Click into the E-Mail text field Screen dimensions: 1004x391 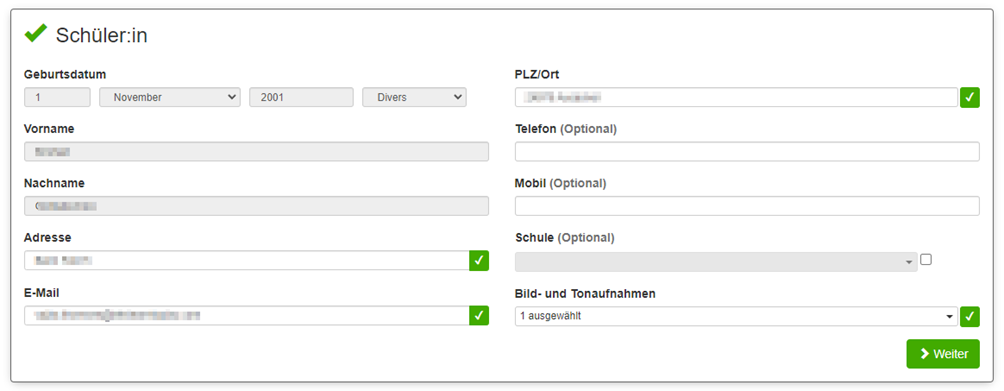coord(247,315)
